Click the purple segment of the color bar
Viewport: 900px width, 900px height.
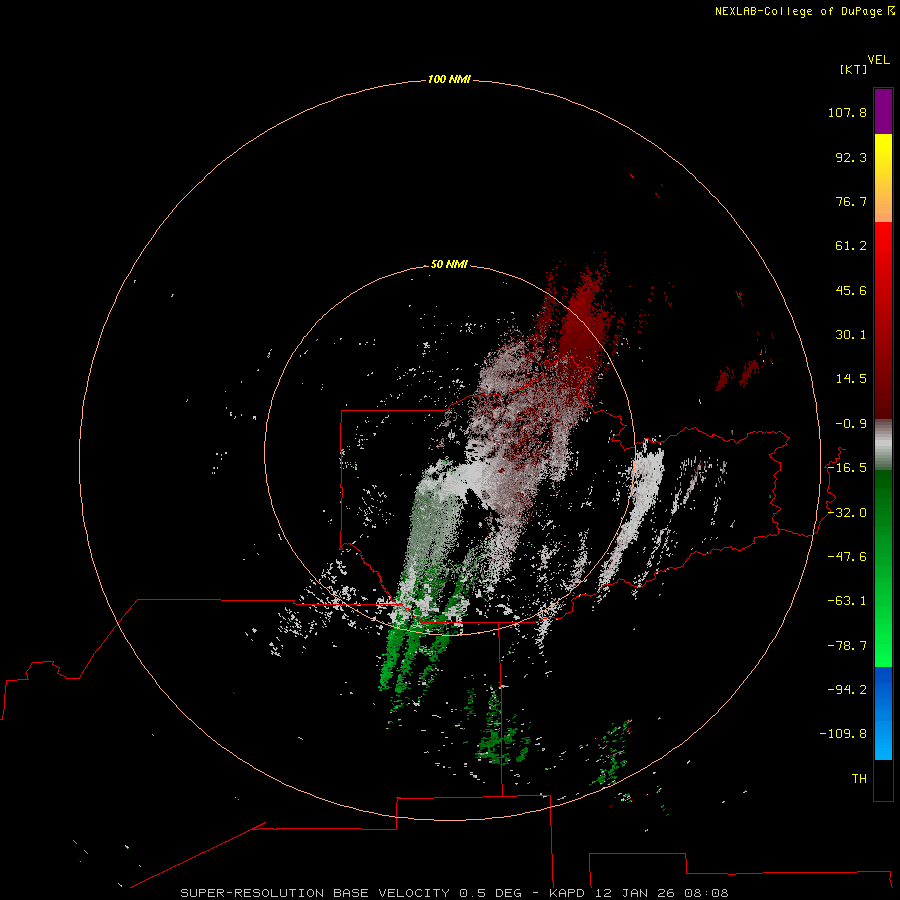(x=883, y=111)
